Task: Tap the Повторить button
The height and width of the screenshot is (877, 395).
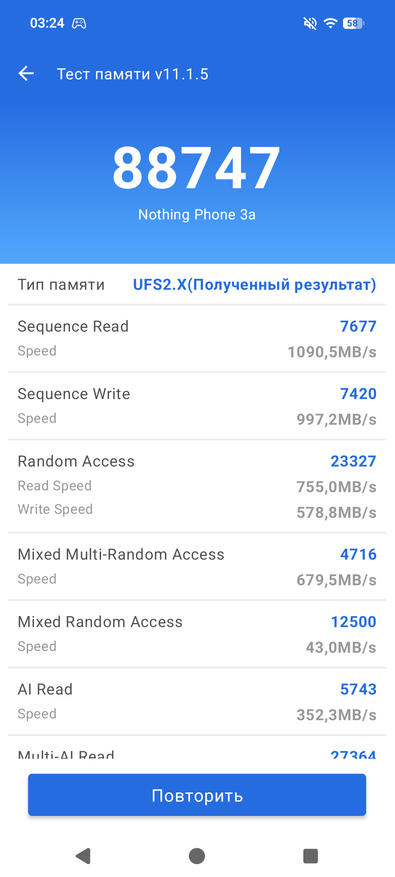Action: [197, 795]
